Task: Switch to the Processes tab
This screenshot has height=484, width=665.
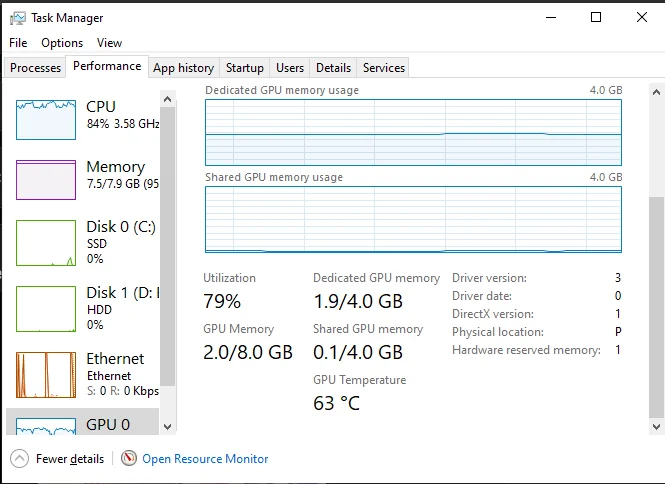Action: 35,68
